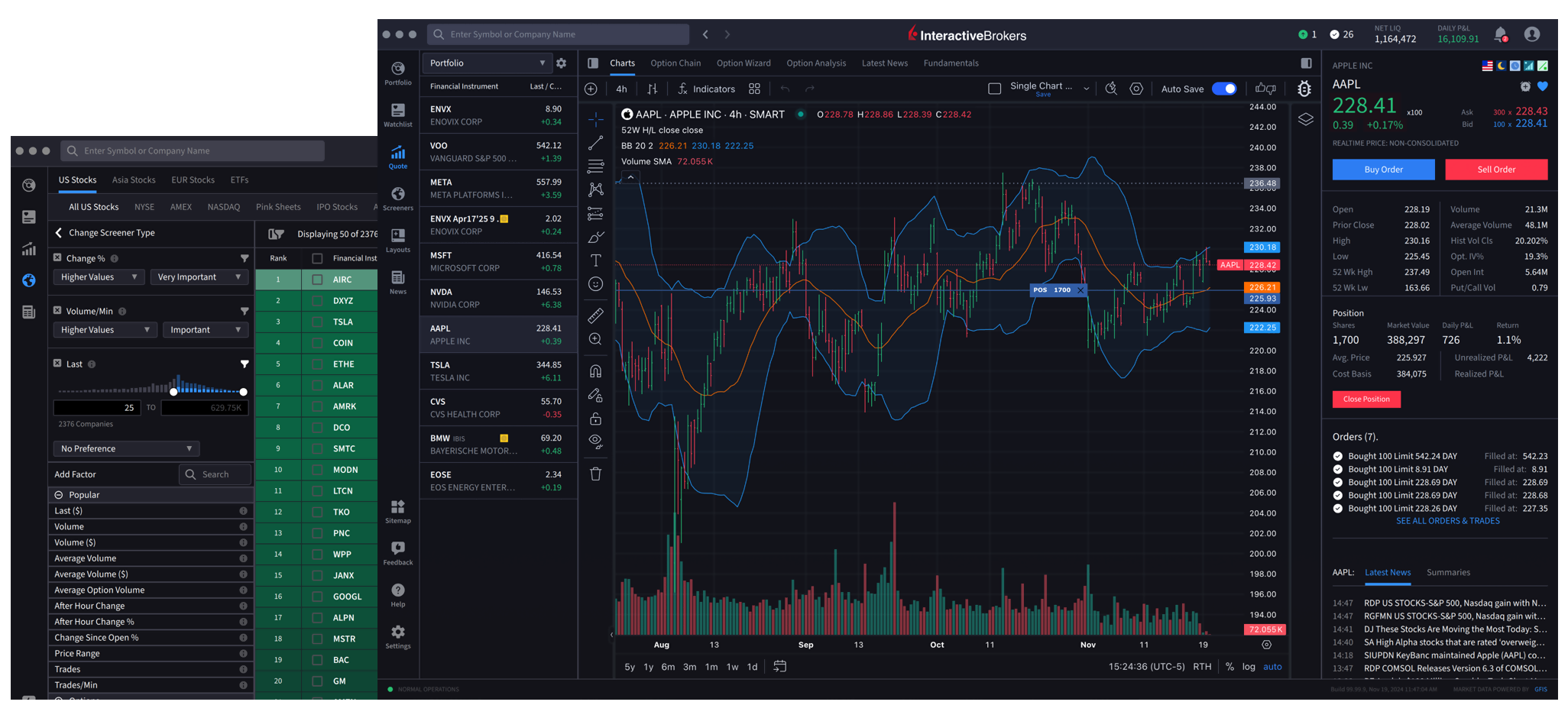Image resolution: width=1568 pixels, height=718 pixels.
Task: Open the No Preference dropdown
Action: pyautogui.click(x=126, y=448)
